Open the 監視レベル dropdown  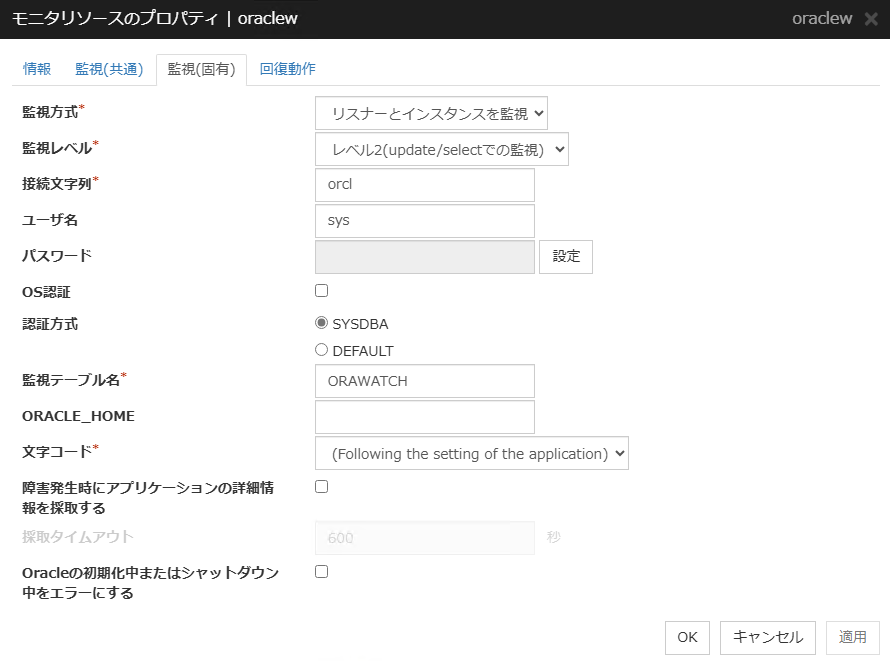click(442, 149)
